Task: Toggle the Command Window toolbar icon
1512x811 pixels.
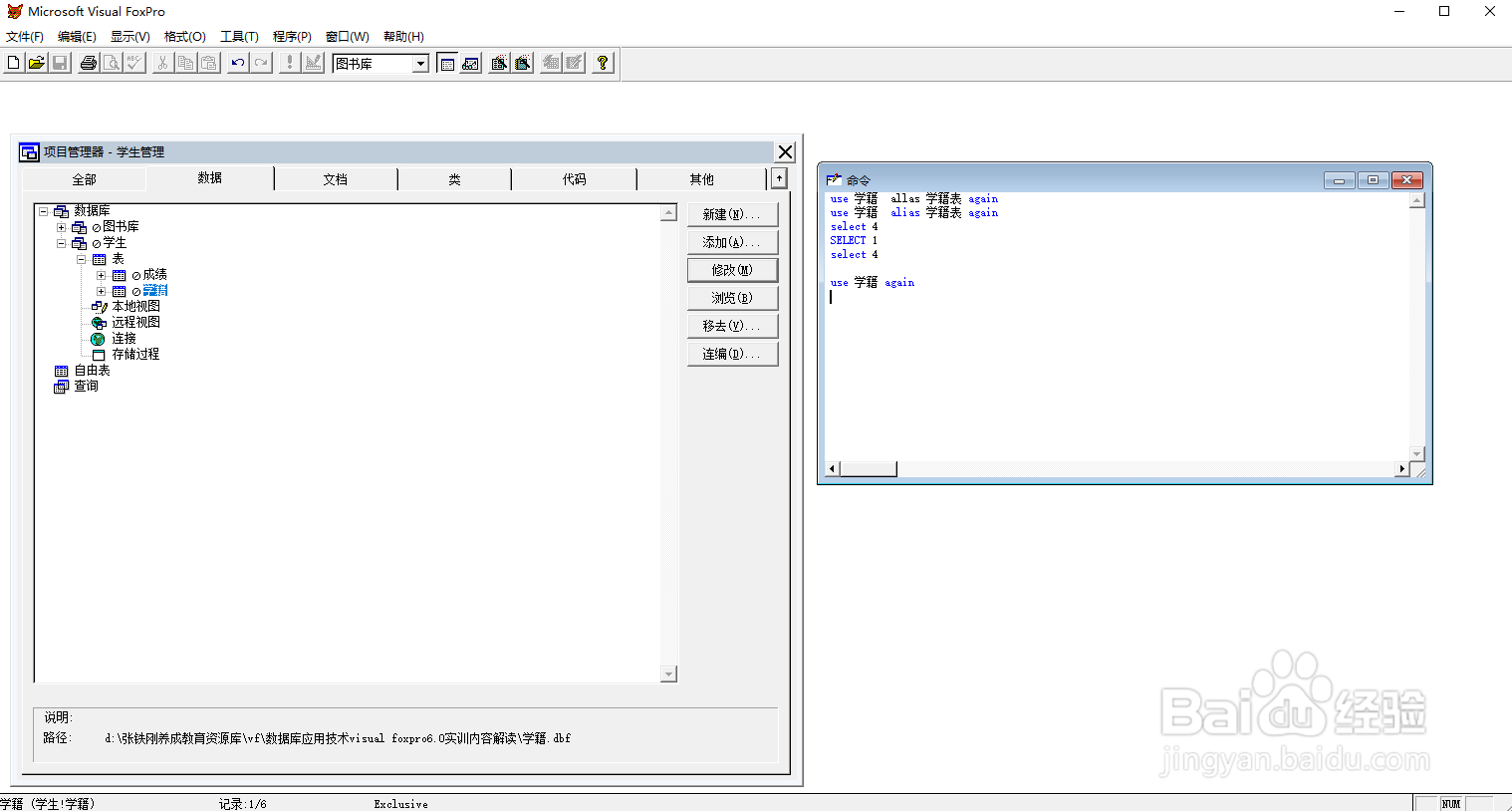Action: pyautogui.click(x=447, y=63)
